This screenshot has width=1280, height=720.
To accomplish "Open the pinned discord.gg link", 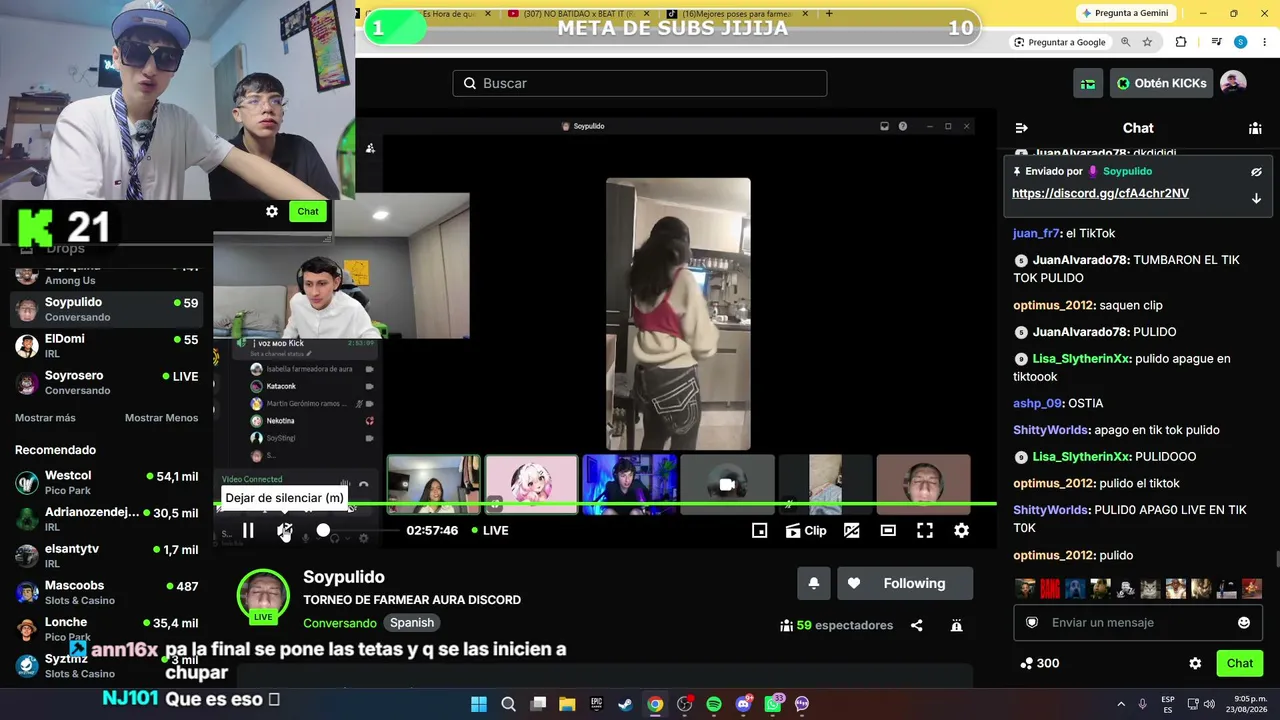I will 1100,194.
